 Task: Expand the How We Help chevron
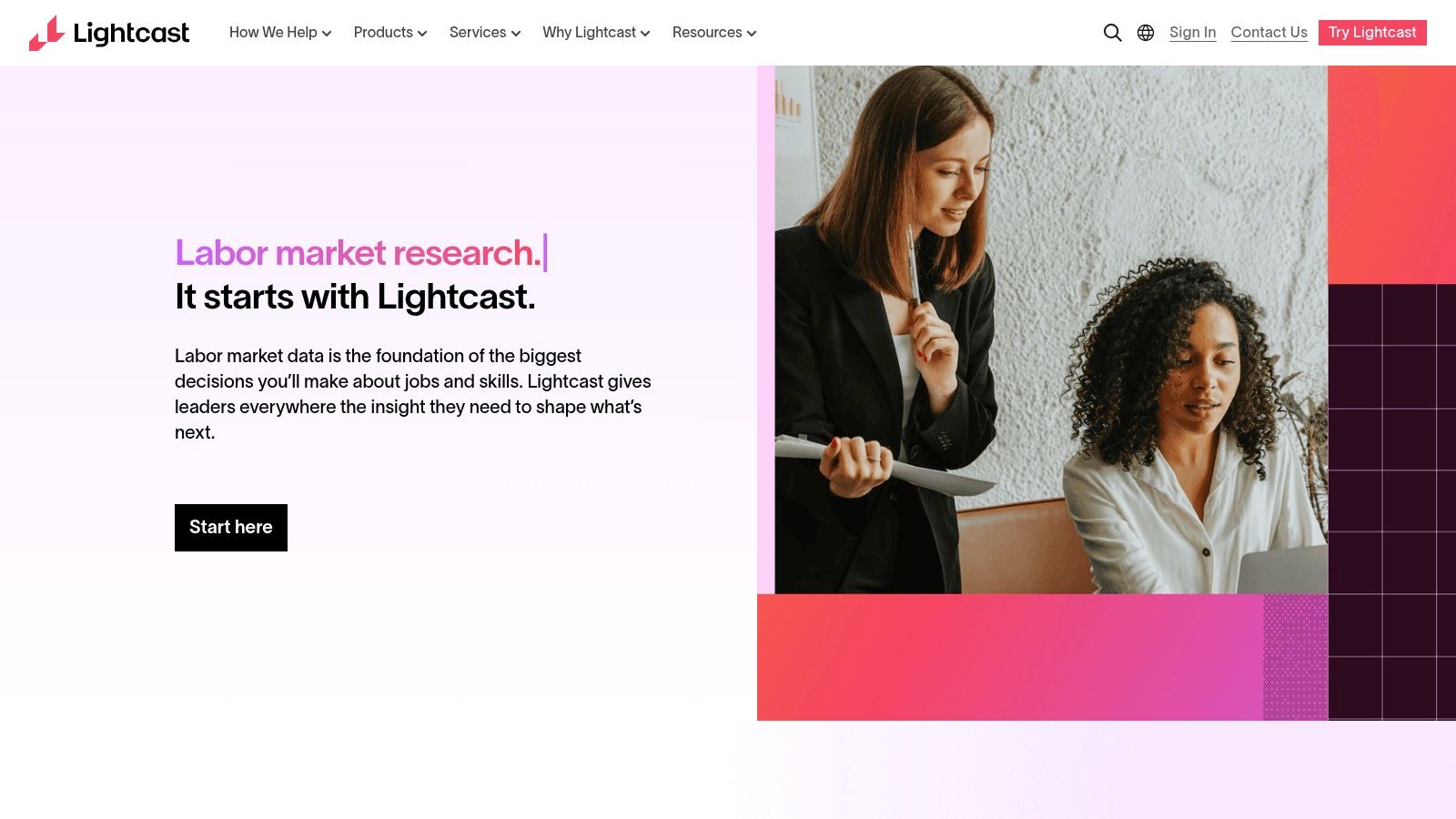(327, 34)
